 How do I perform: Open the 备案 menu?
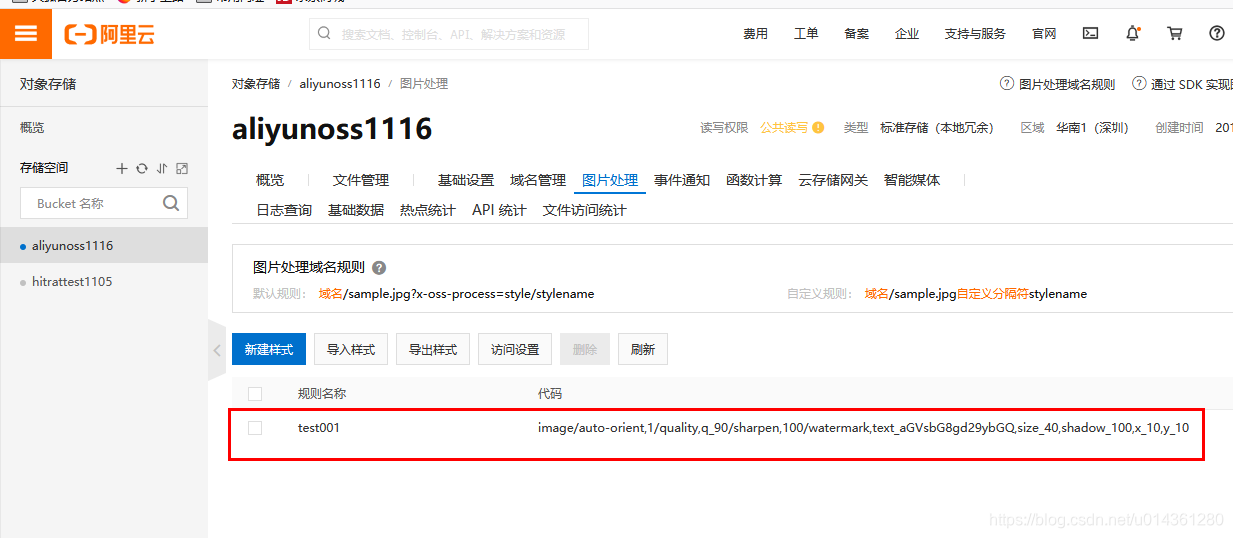point(857,34)
